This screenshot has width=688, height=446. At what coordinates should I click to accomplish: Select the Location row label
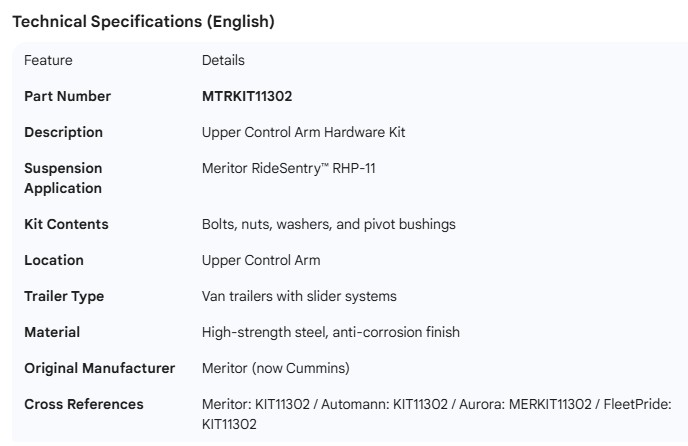point(54,260)
